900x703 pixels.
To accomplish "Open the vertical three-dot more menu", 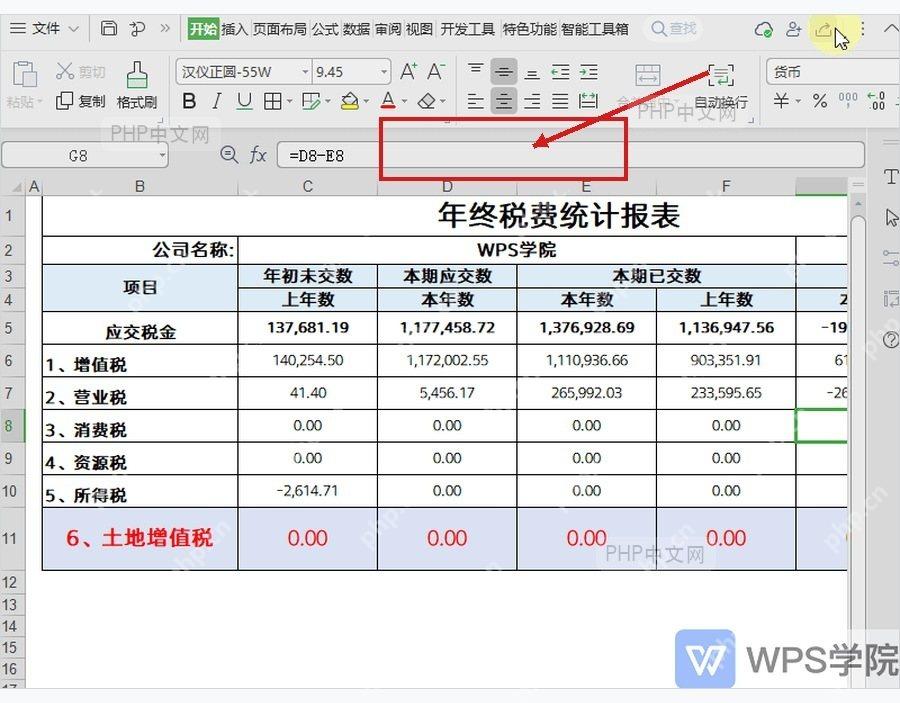I will tap(863, 29).
